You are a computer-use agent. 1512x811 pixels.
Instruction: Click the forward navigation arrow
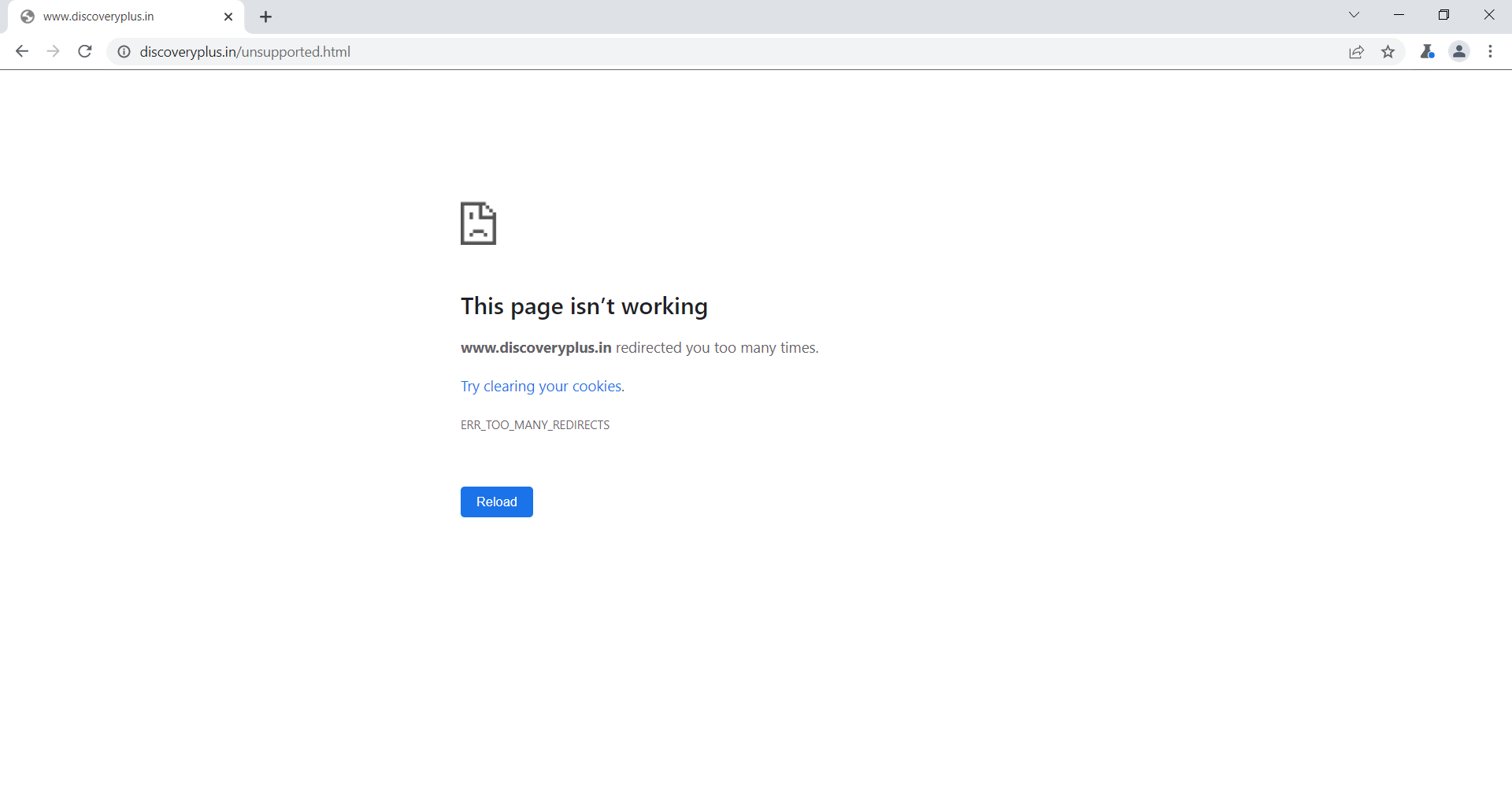click(x=53, y=51)
